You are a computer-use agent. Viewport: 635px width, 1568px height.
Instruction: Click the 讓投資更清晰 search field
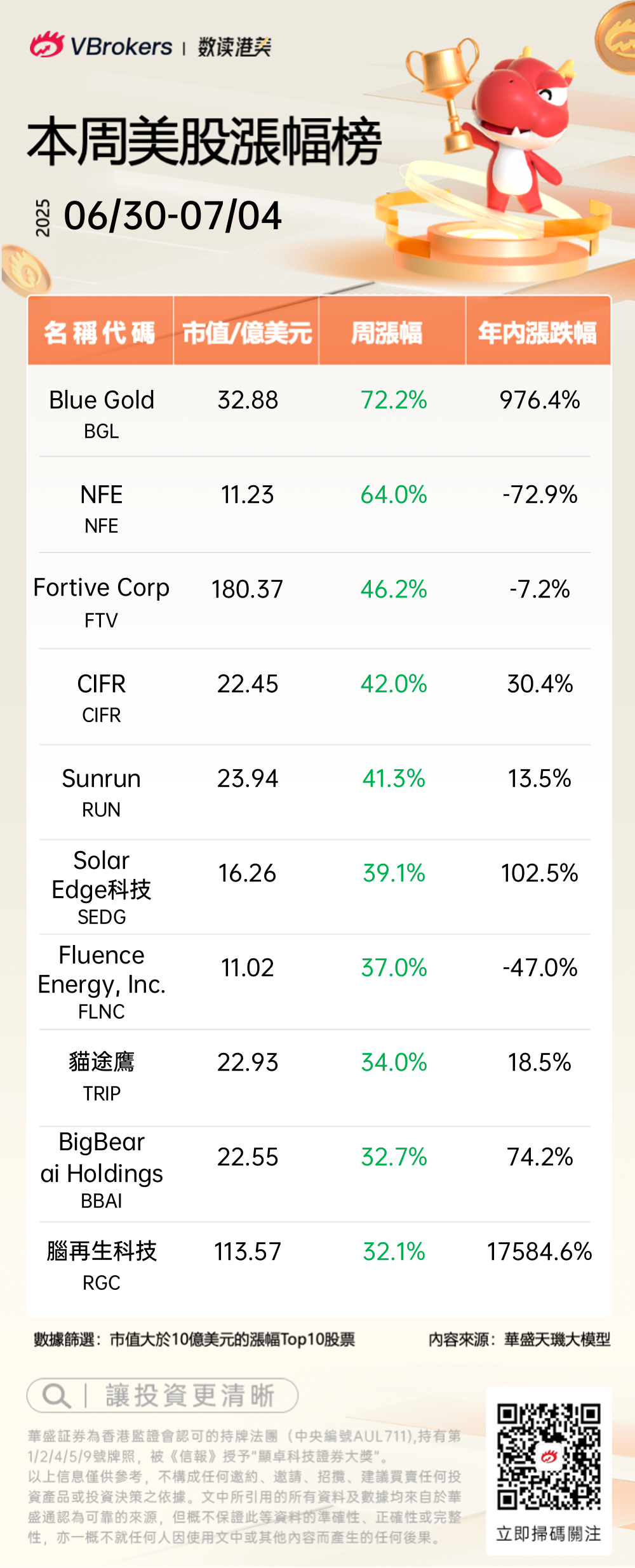pyautogui.click(x=189, y=1396)
